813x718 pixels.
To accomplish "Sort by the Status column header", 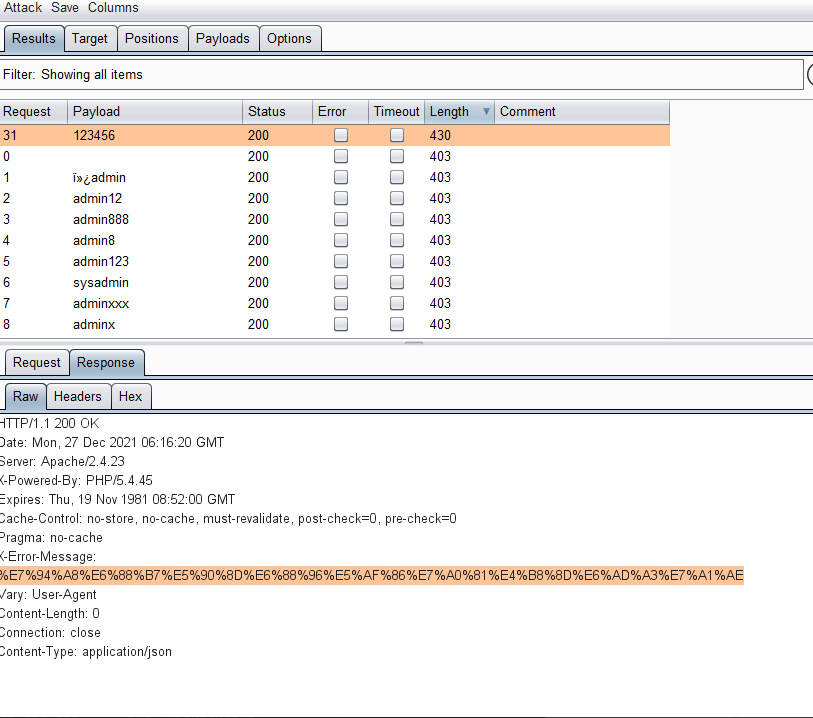I will click(277, 111).
